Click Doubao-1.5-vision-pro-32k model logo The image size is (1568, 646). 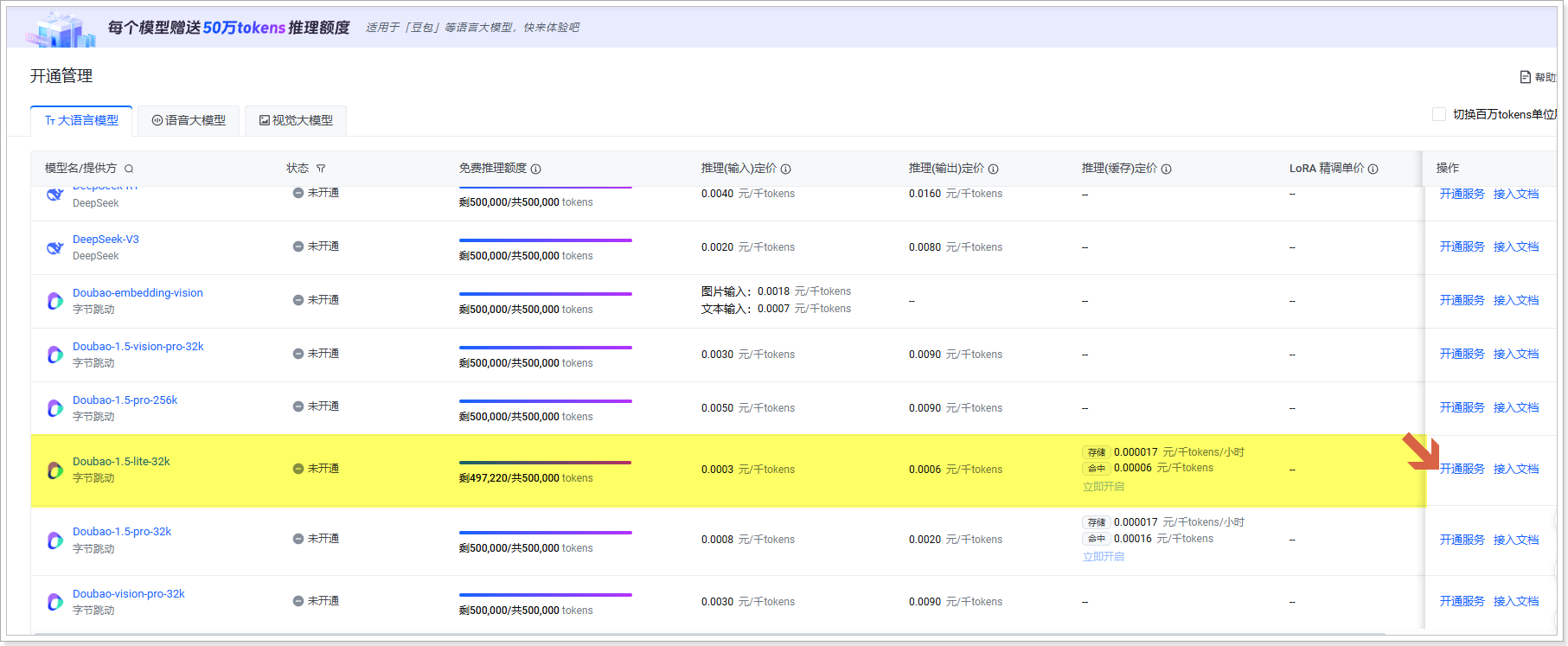tap(54, 355)
